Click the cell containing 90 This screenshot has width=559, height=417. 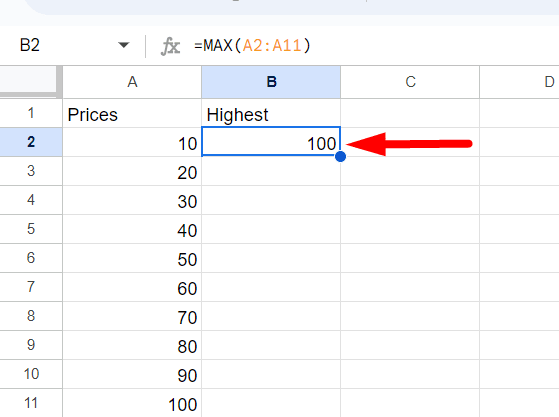[x=132, y=374]
